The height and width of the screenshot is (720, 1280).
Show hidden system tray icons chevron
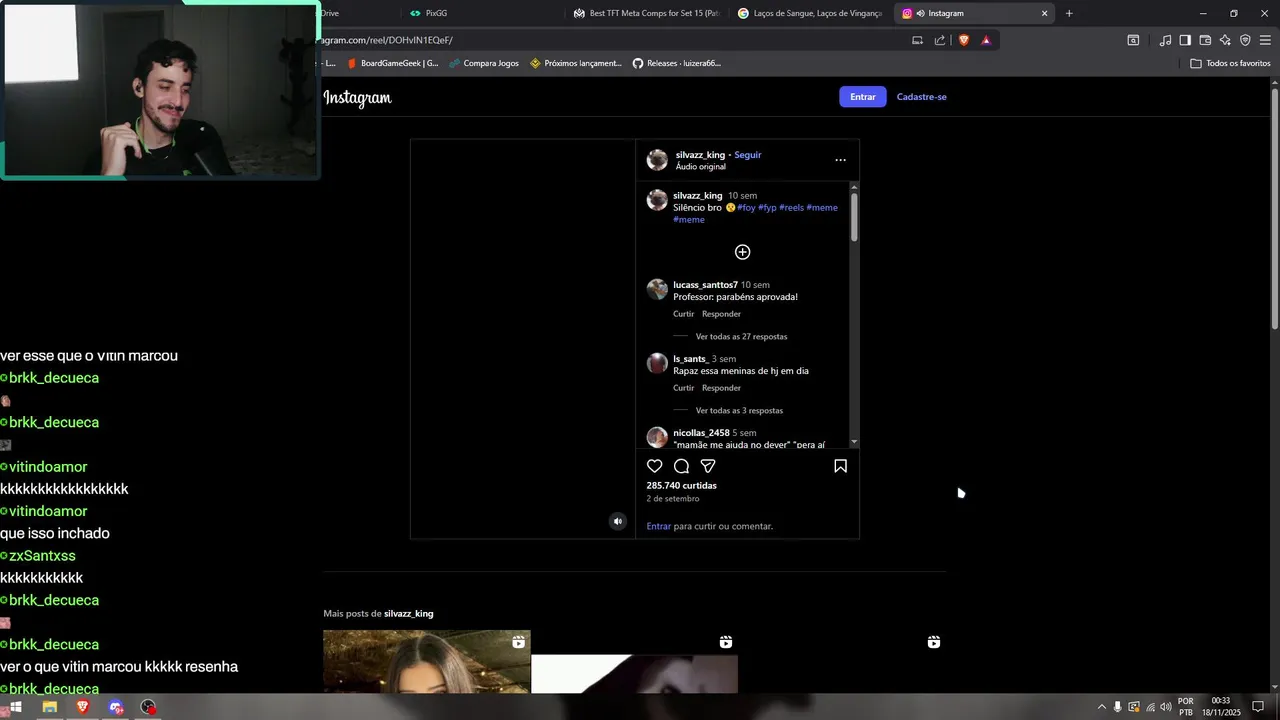pos(1101,707)
